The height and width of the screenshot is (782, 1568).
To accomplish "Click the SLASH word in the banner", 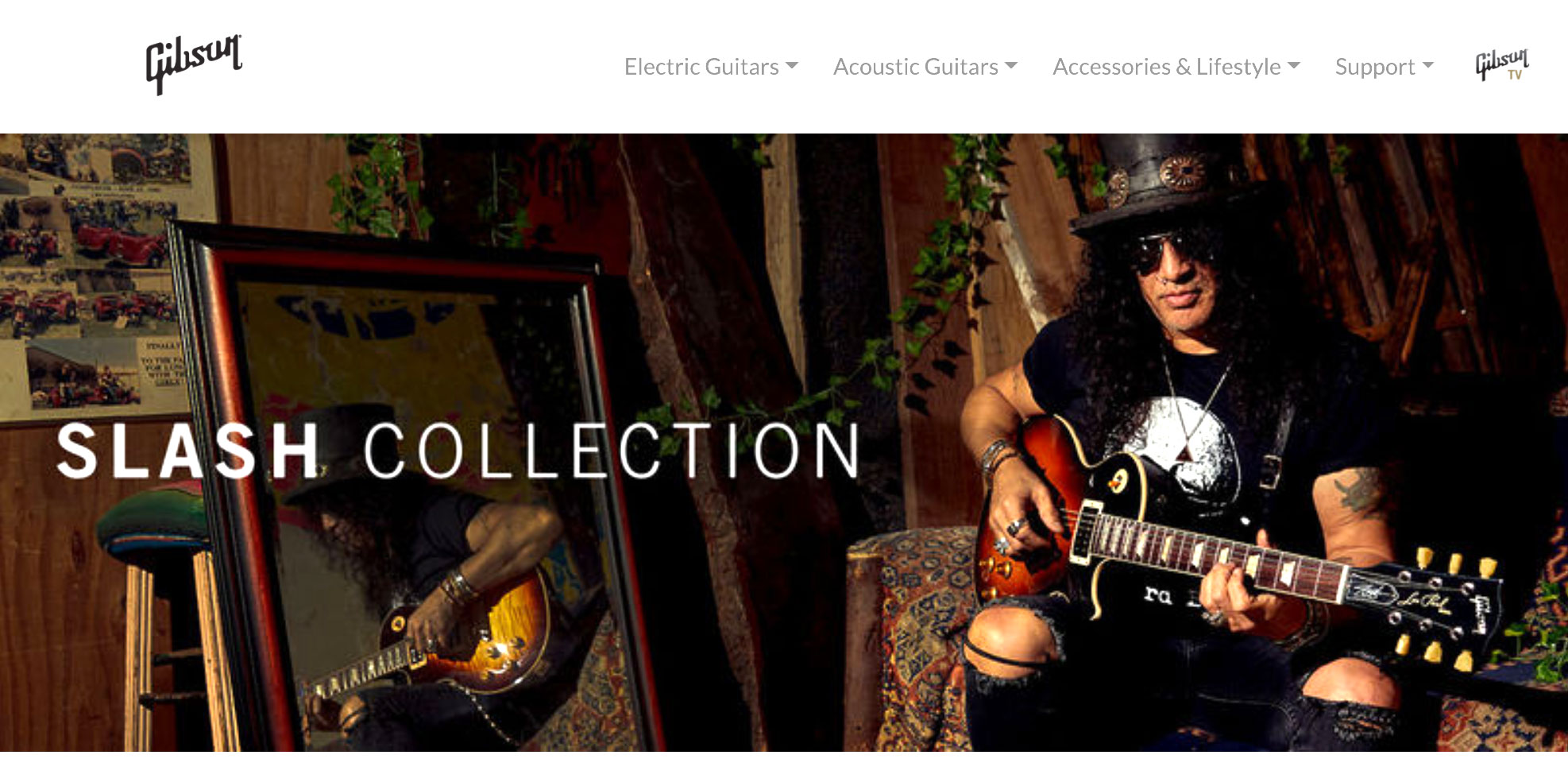I will pyautogui.click(x=188, y=451).
